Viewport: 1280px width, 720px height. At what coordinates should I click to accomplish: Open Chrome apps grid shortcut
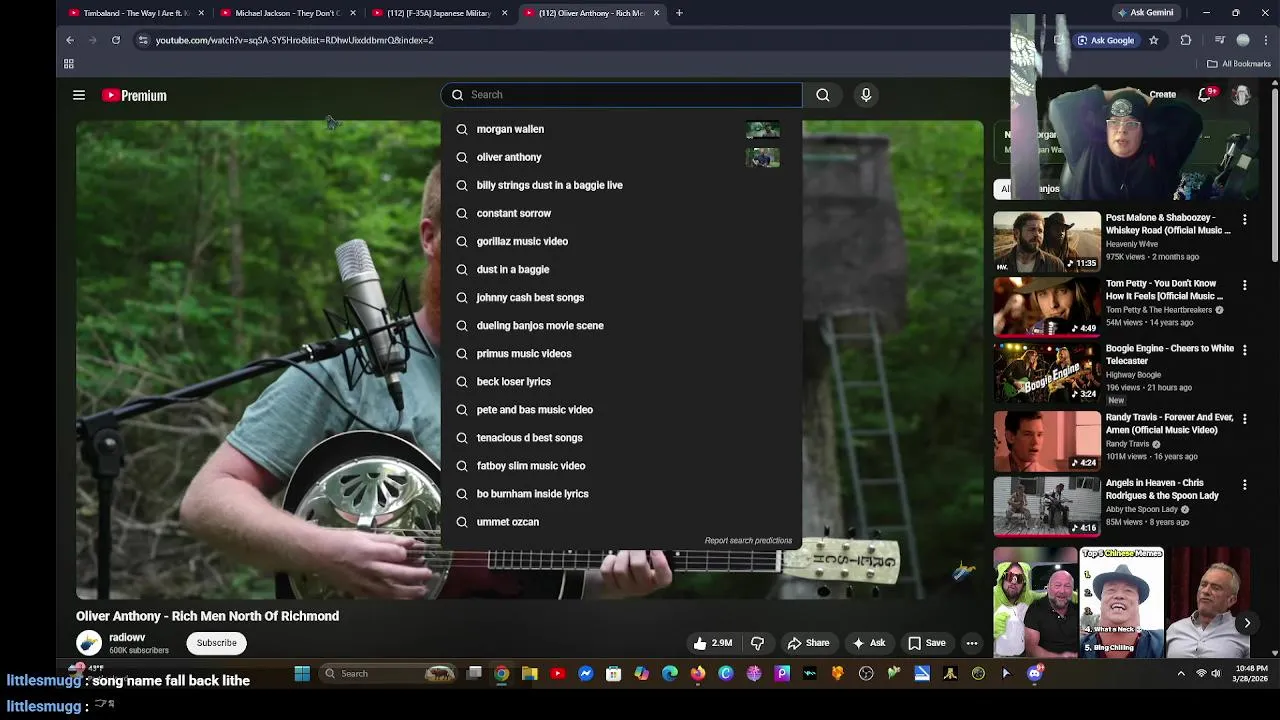click(69, 64)
